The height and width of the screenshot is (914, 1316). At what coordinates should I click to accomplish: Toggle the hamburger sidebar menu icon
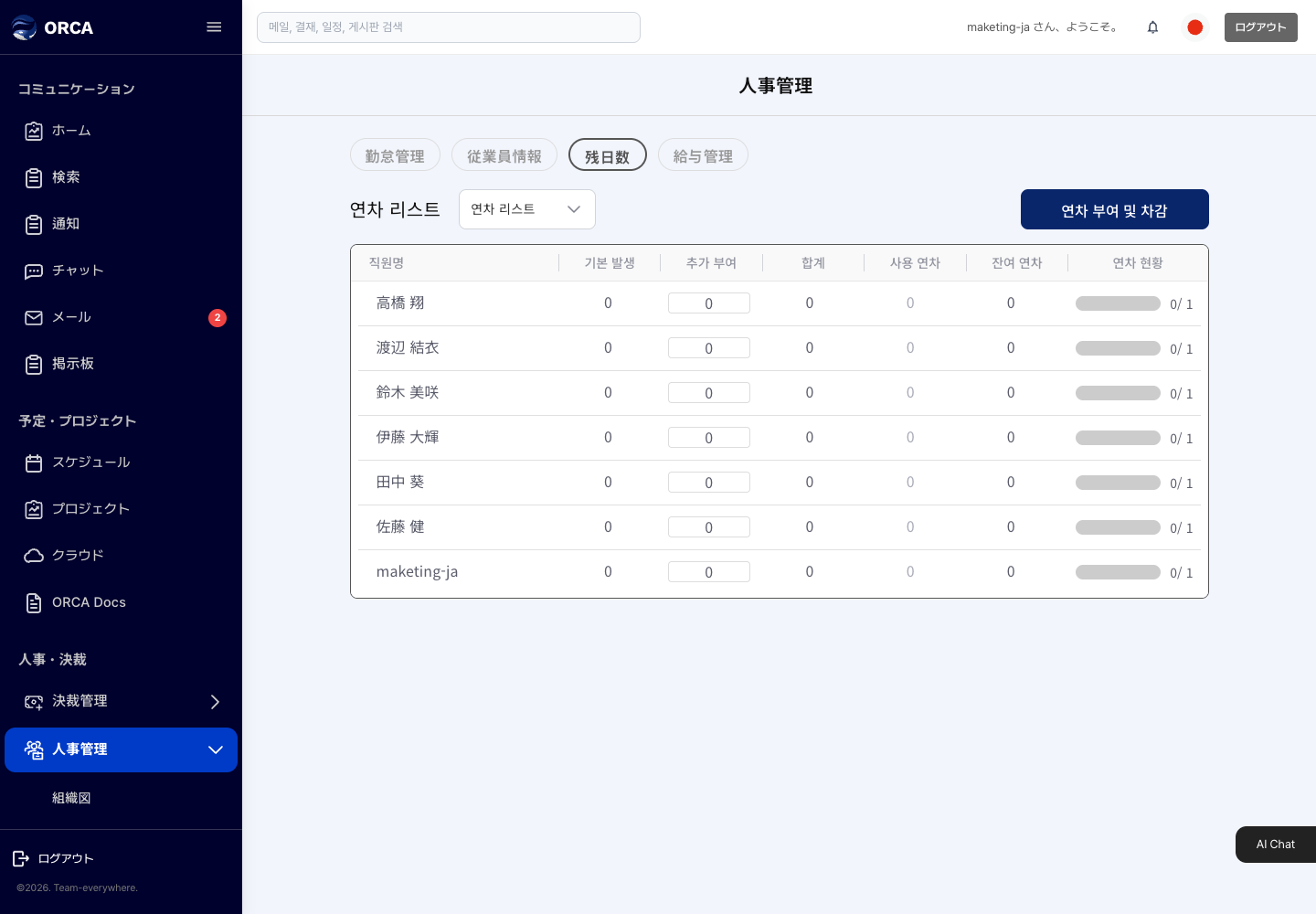214,27
